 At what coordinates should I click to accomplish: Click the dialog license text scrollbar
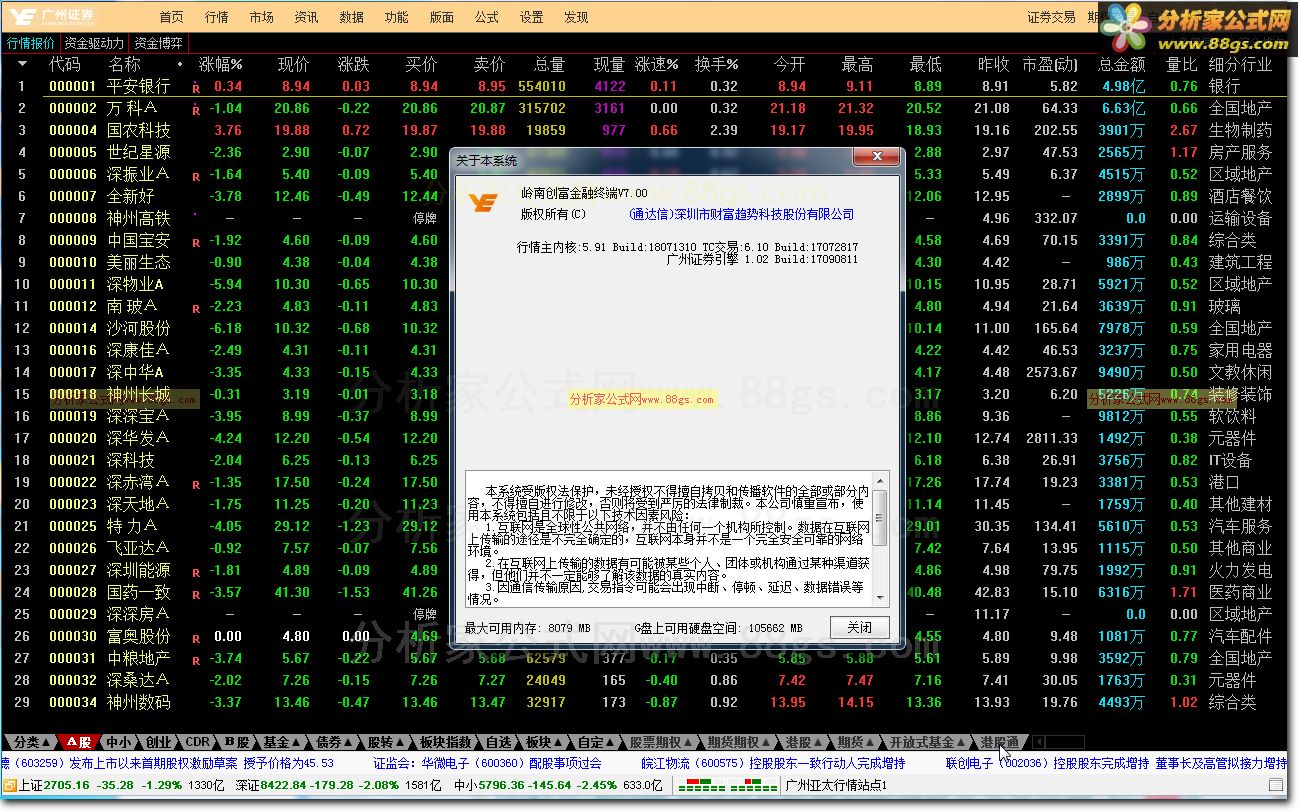[879, 538]
